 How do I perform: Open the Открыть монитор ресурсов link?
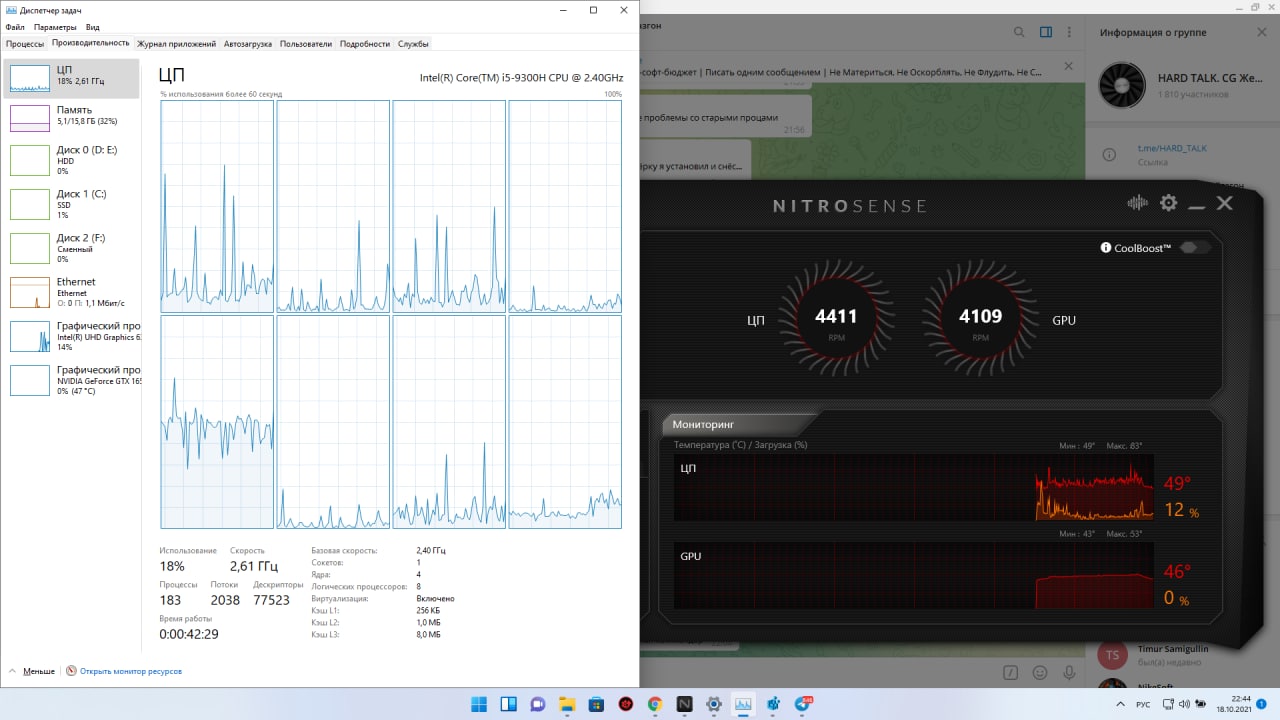point(125,671)
